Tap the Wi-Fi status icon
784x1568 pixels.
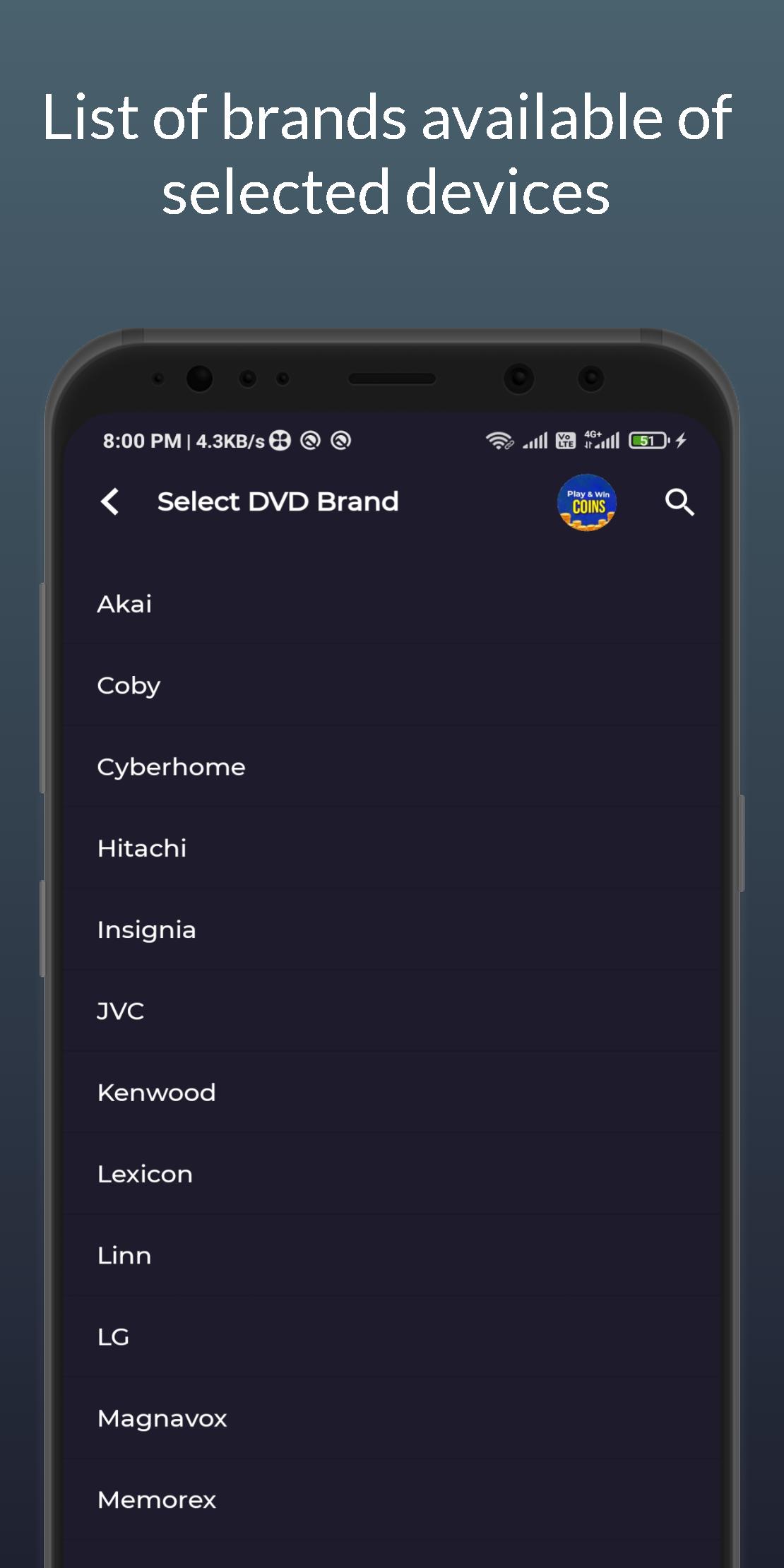pos(499,441)
